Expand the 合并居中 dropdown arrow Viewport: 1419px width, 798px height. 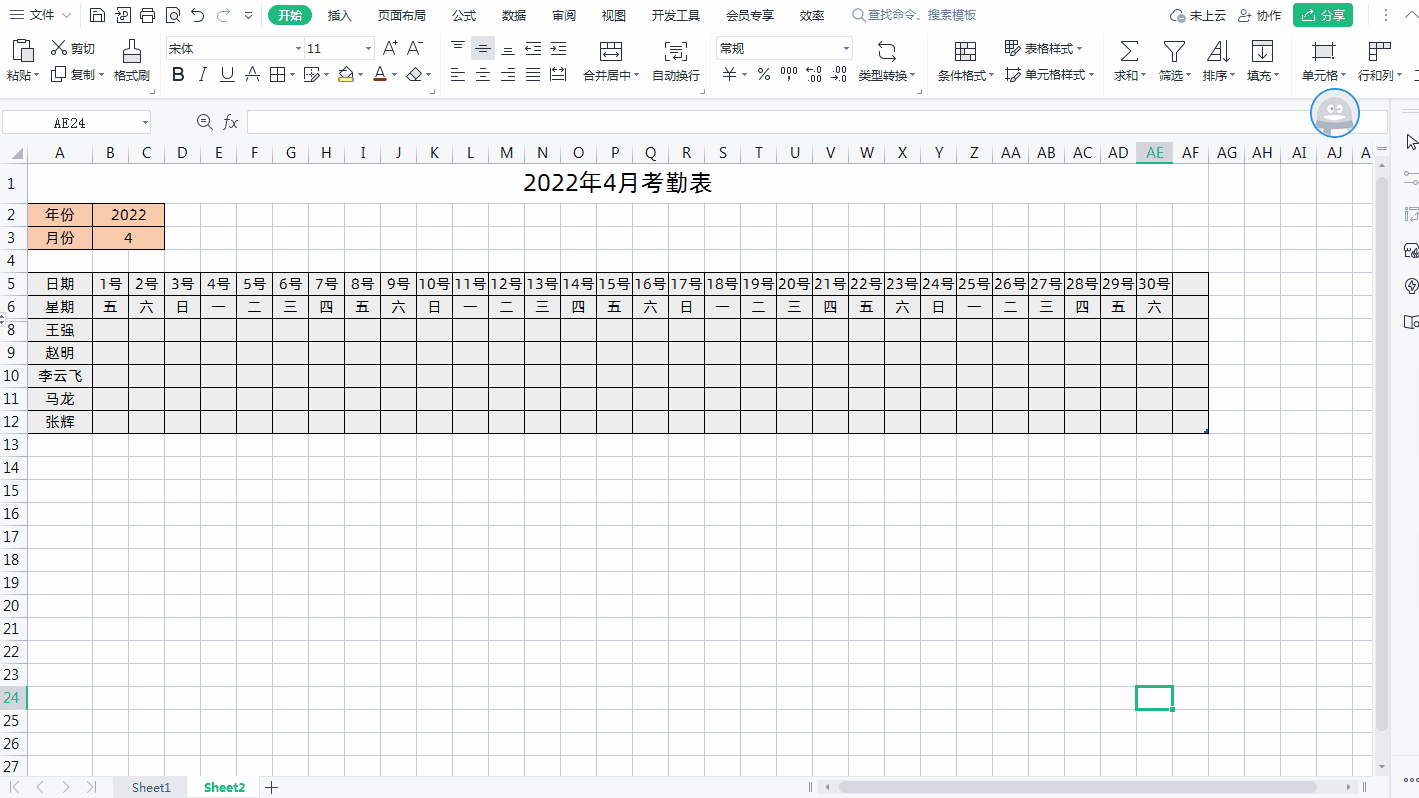[x=637, y=75]
